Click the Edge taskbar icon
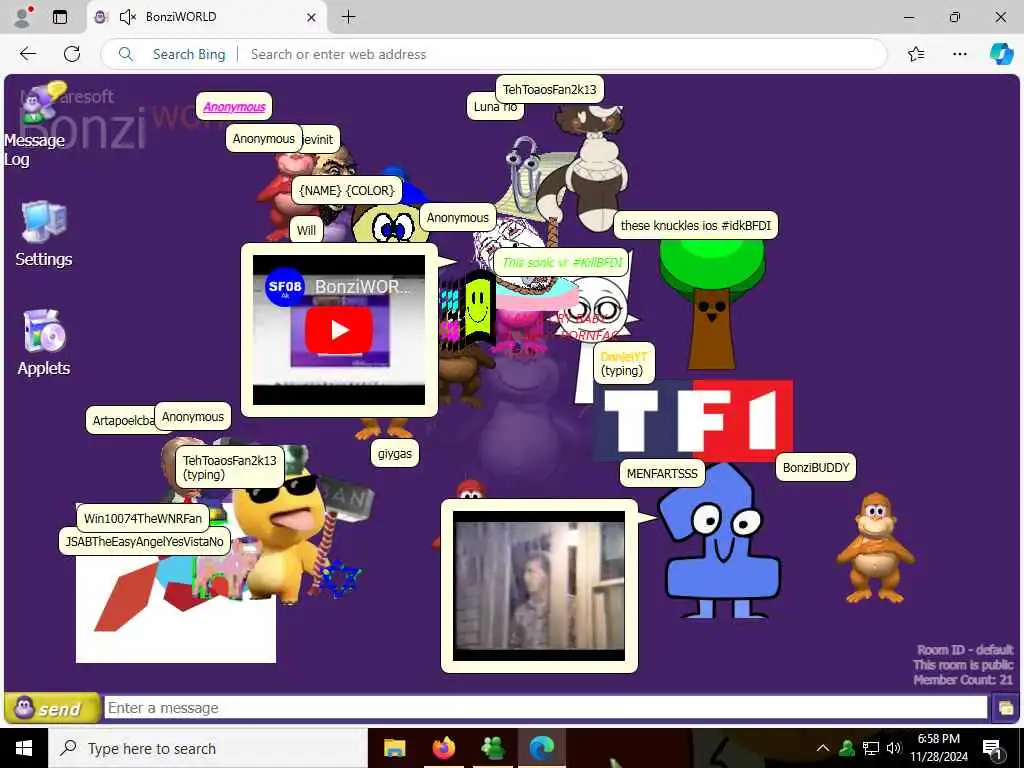 (541, 748)
